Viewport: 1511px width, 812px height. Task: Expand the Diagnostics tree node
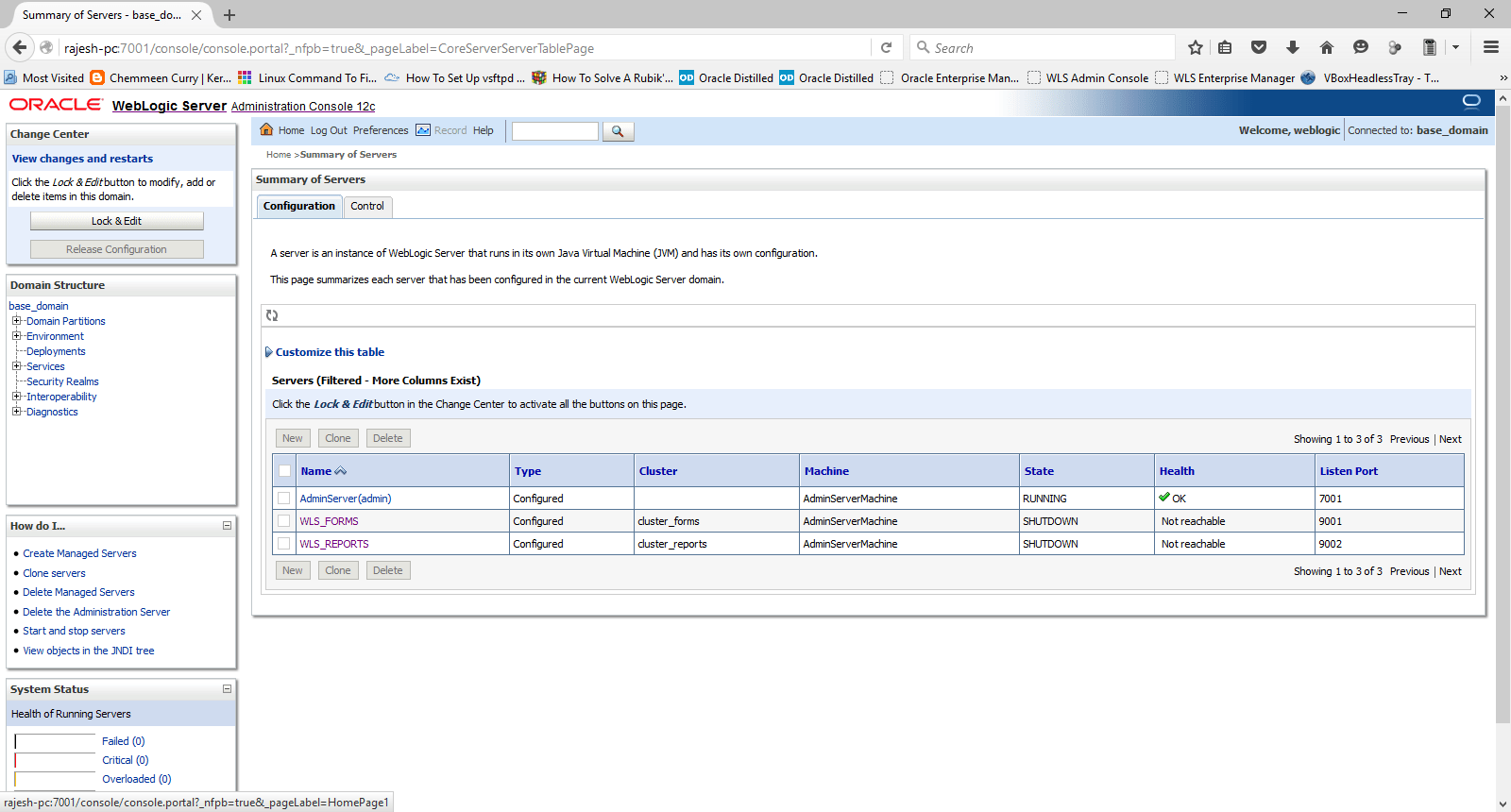pos(16,412)
